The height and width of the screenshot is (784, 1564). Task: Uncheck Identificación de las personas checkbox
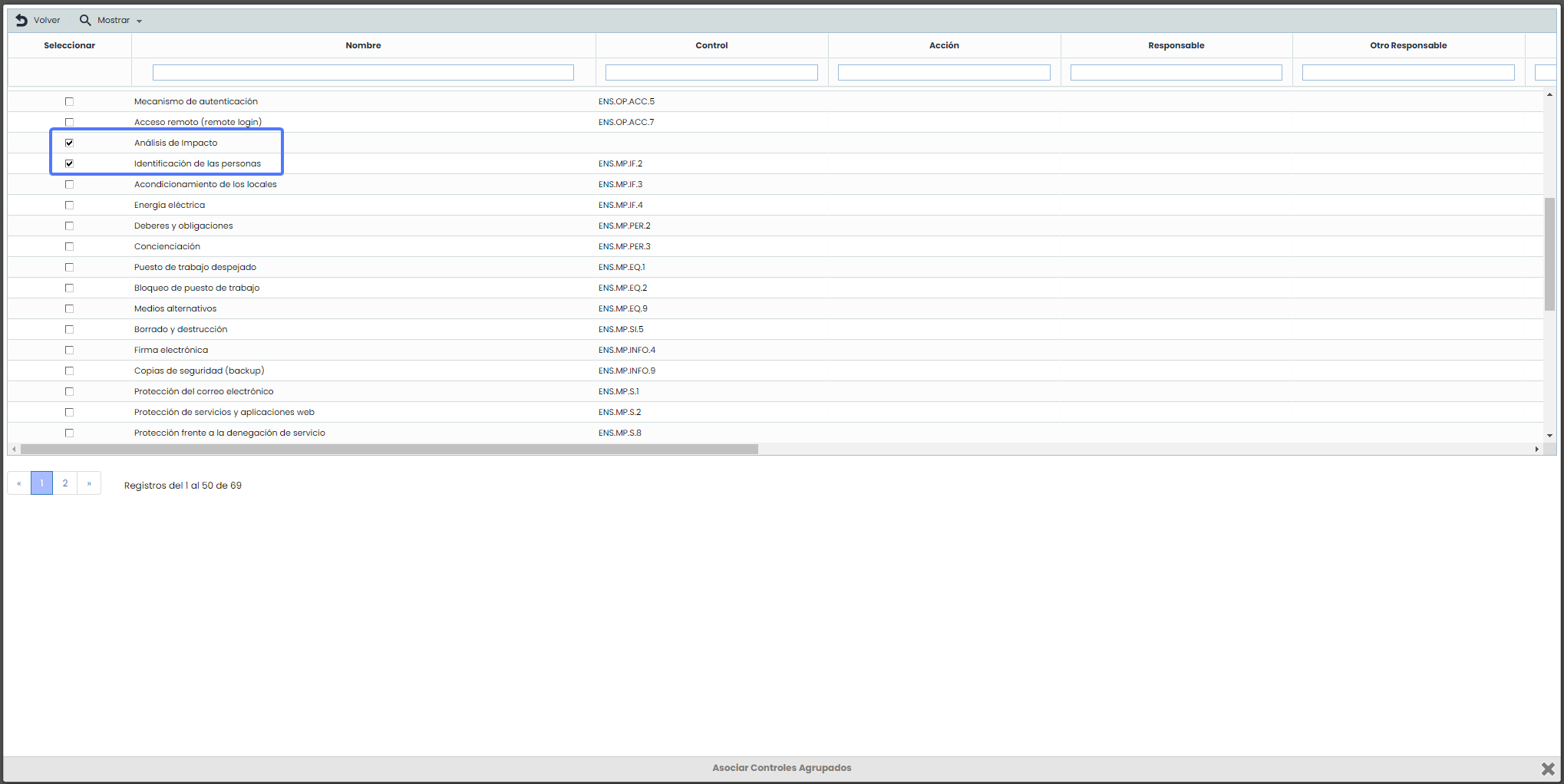[69, 163]
